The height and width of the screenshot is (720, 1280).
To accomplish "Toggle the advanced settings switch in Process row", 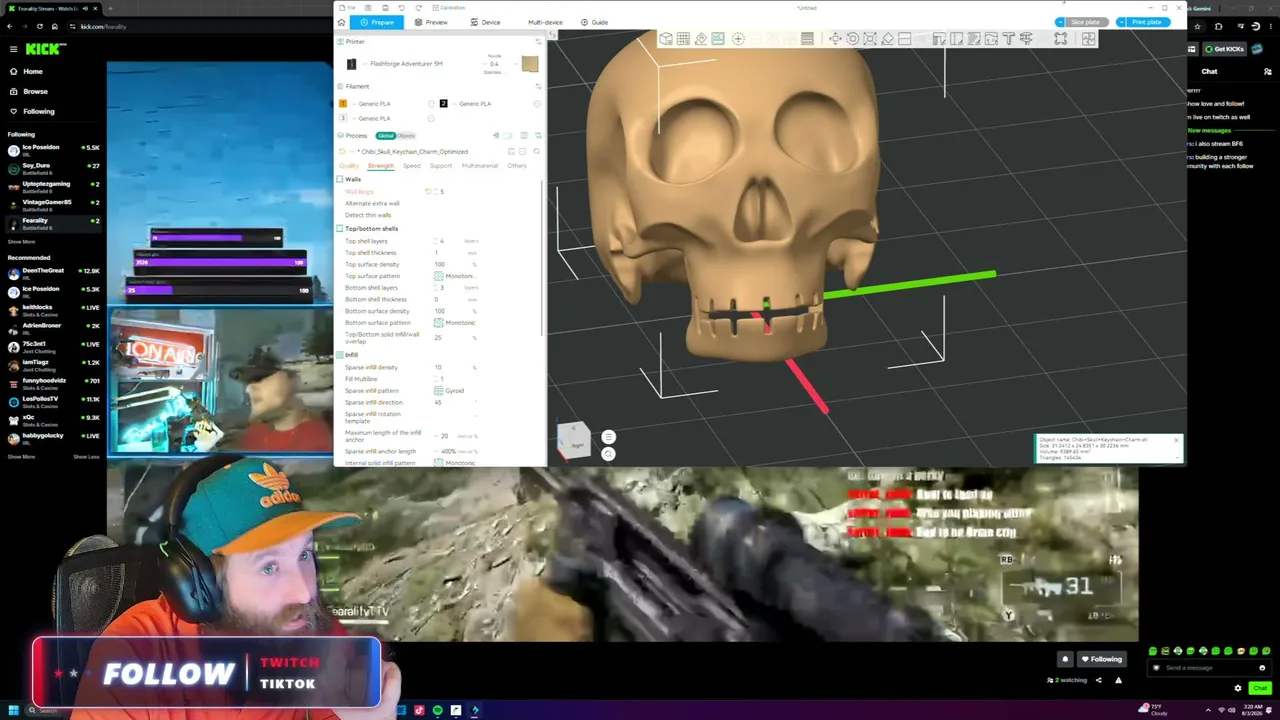I will (x=508, y=136).
